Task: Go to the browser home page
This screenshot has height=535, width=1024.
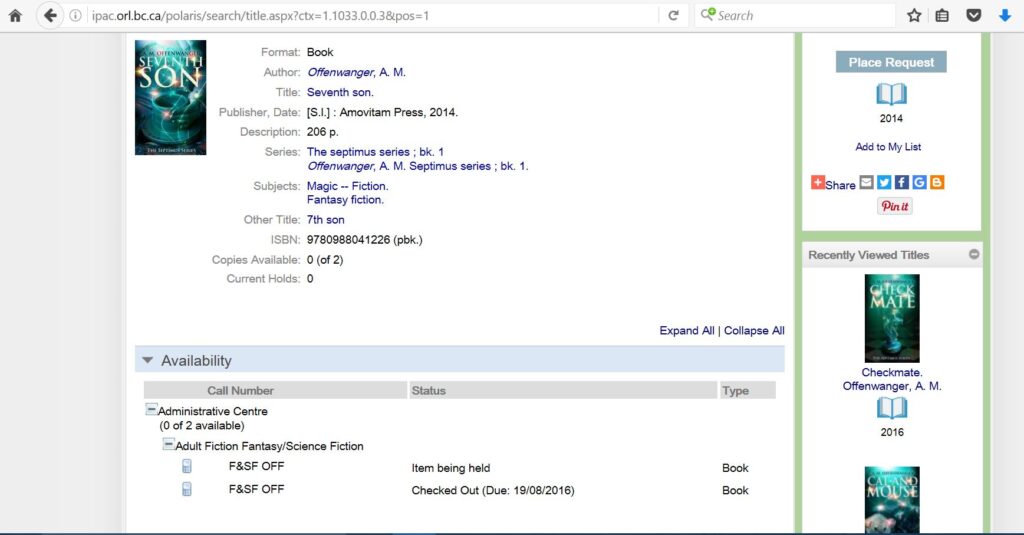Action: point(15,15)
